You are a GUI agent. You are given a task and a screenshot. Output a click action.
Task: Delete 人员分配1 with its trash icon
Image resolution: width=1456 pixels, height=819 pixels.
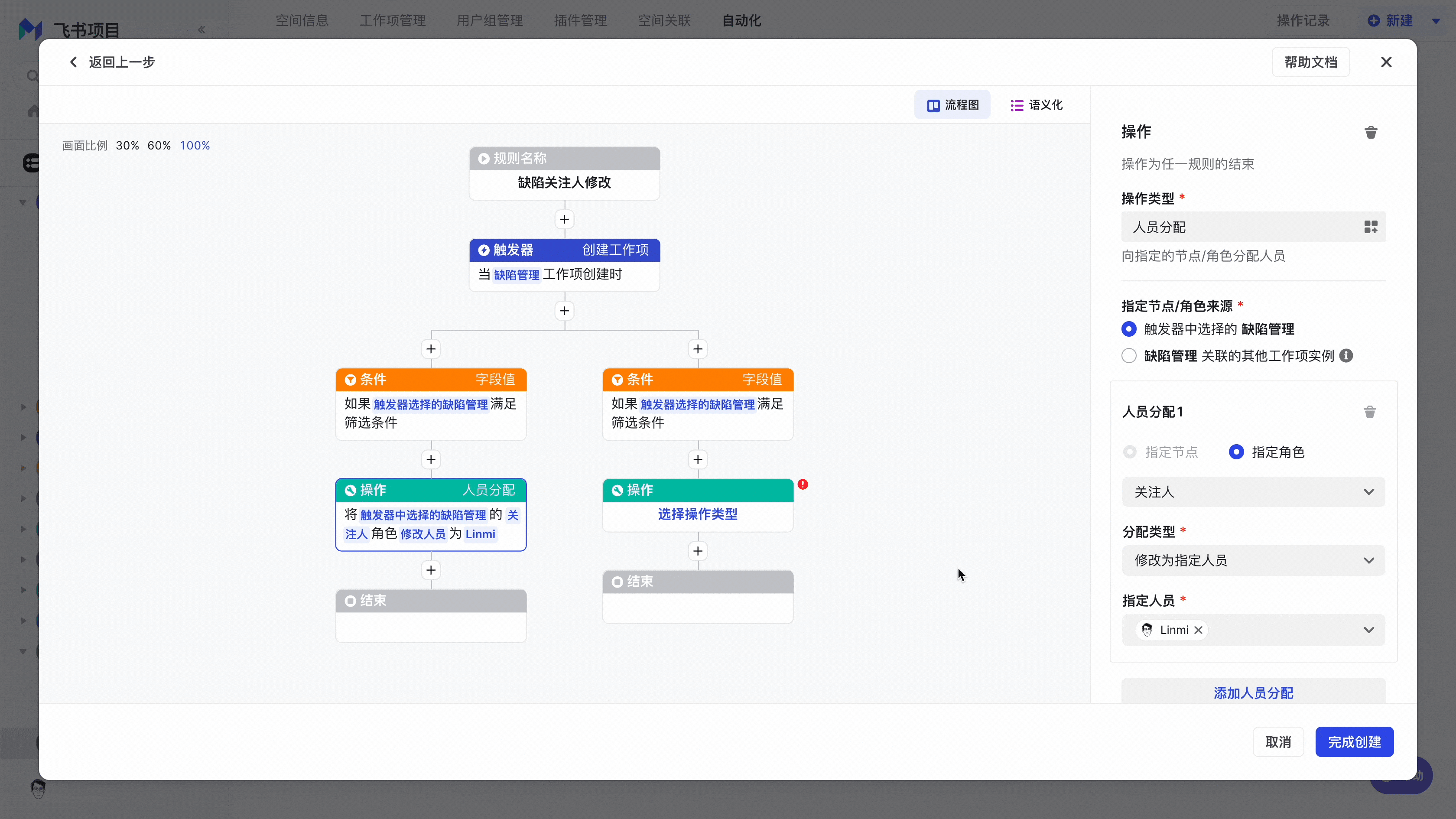point(1369,412)
